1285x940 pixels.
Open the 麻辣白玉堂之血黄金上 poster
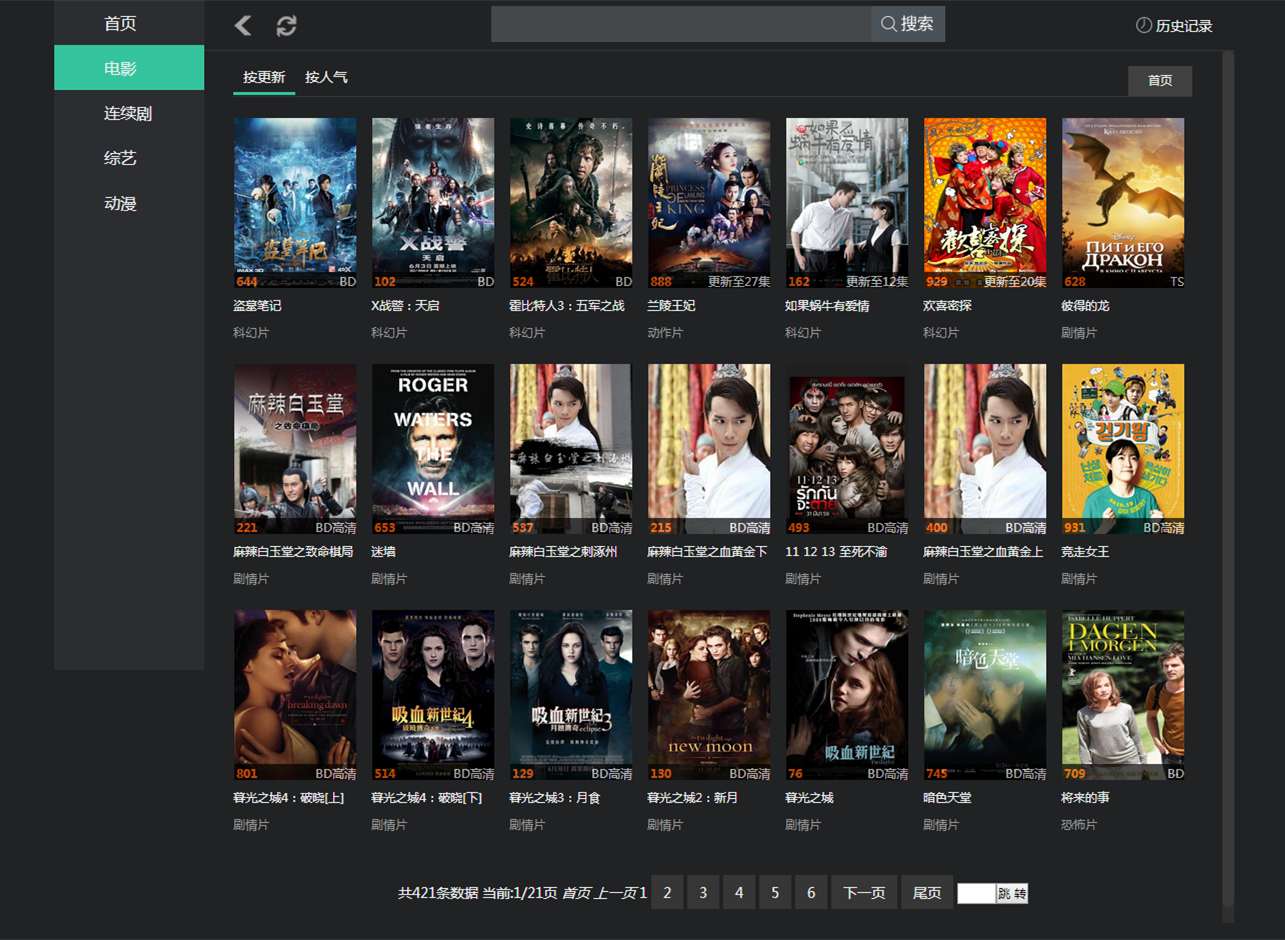pos(985,449)
